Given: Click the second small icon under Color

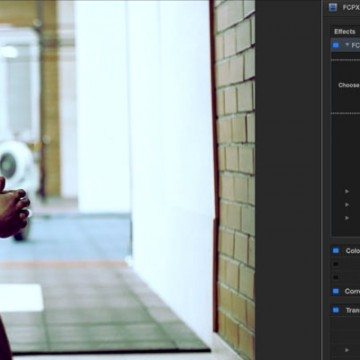Looking at the screenshot, I should [336, 277].
